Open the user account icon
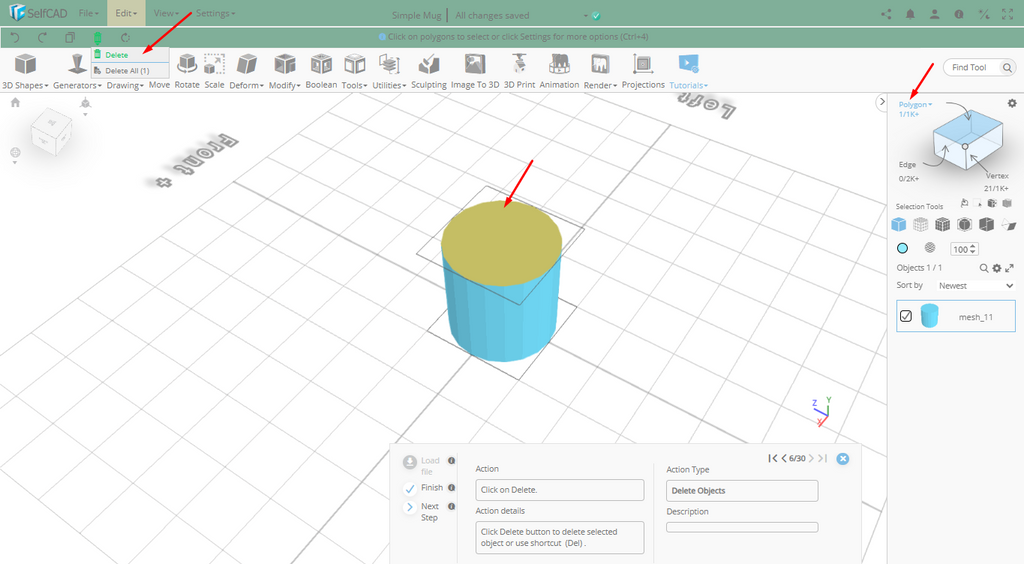Screen dimensions: 1024x564 coord(935,14)
